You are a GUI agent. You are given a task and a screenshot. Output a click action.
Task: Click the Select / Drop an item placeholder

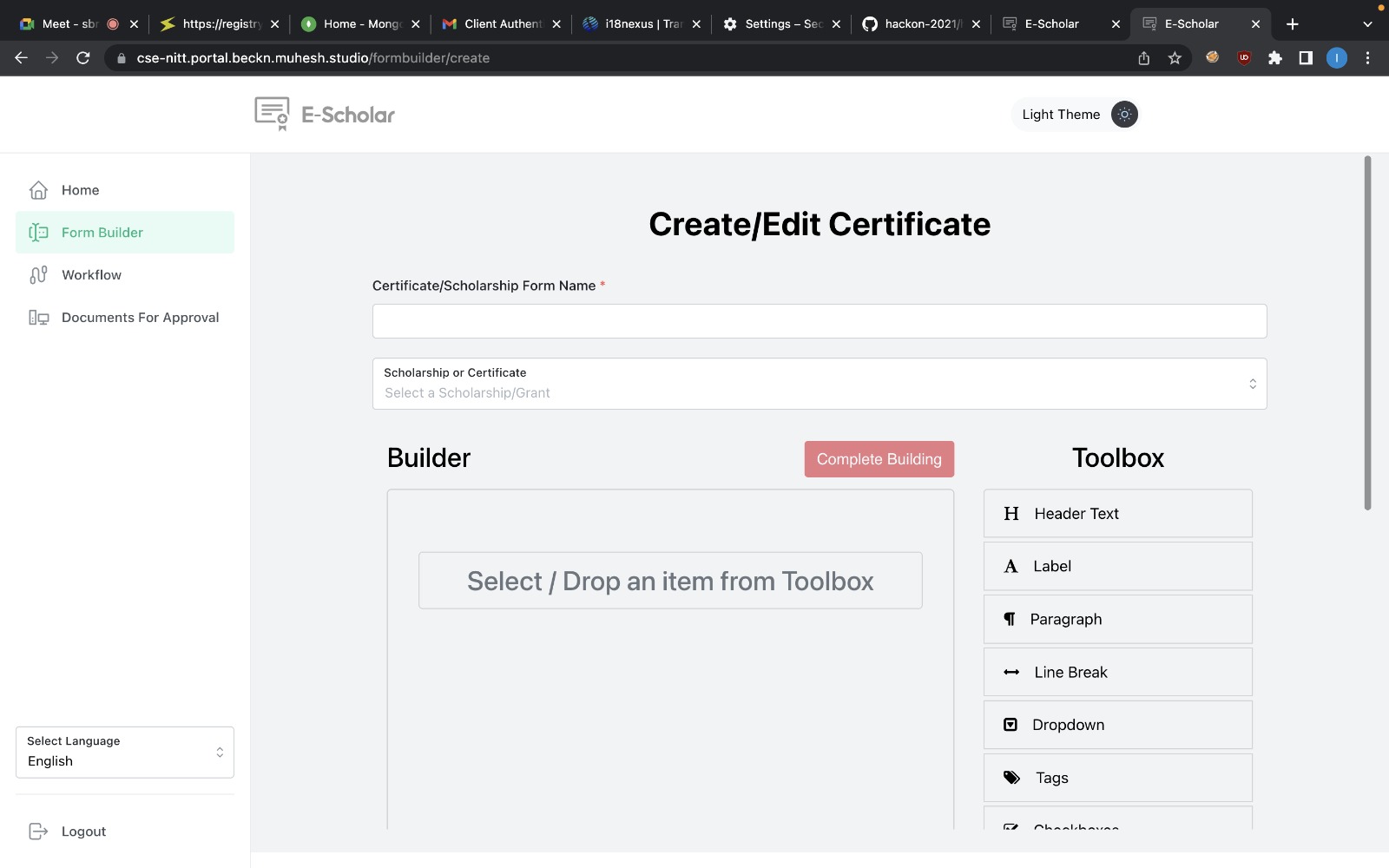click(670, 581)
